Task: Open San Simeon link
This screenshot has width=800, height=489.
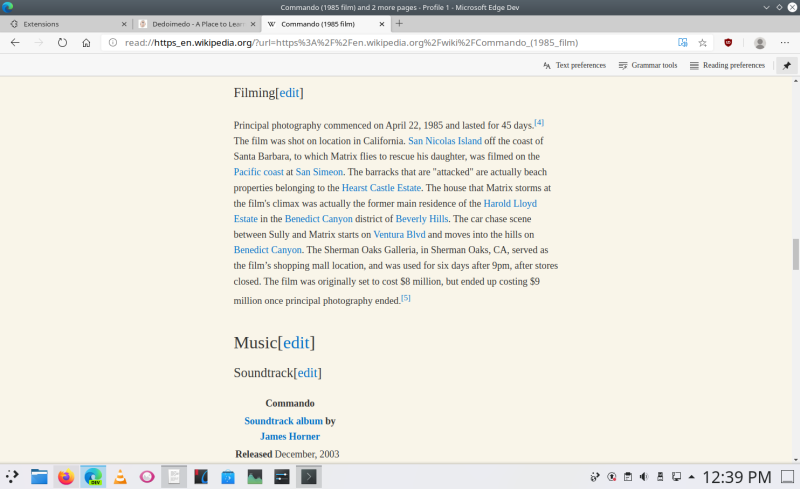Action: 319,172
